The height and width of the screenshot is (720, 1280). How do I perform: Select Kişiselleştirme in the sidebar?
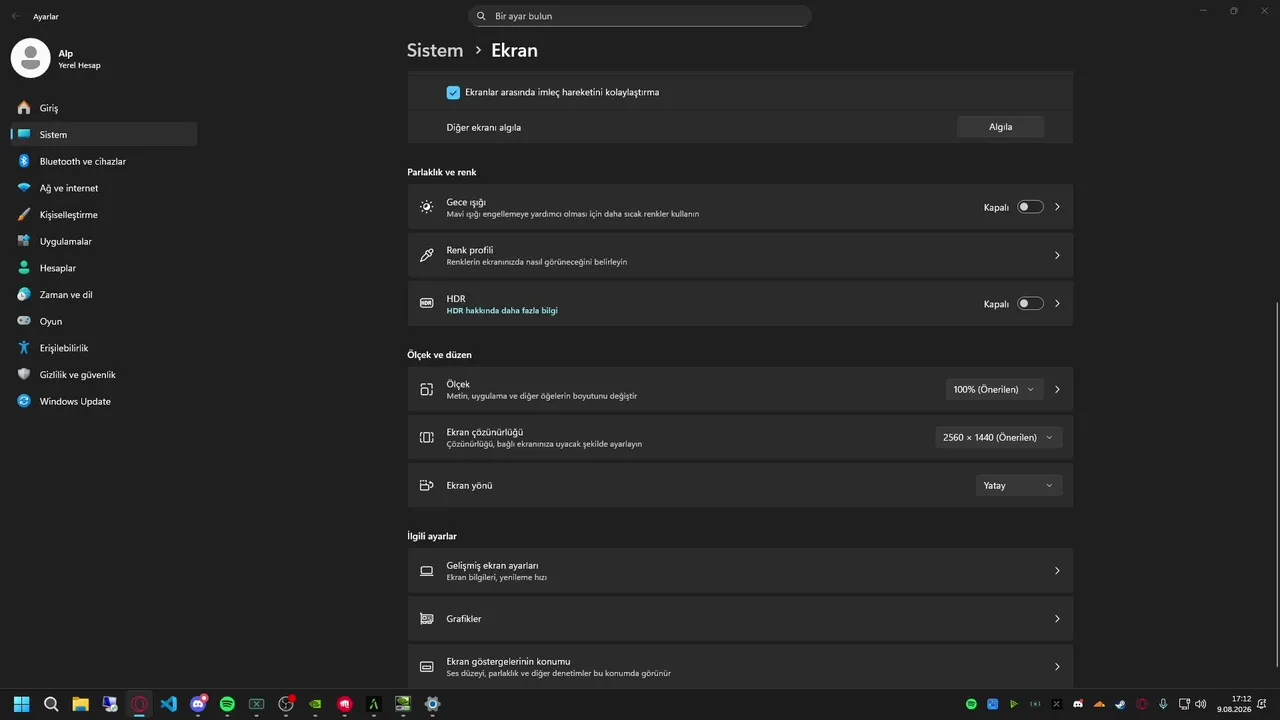click(x=104, y=215)
